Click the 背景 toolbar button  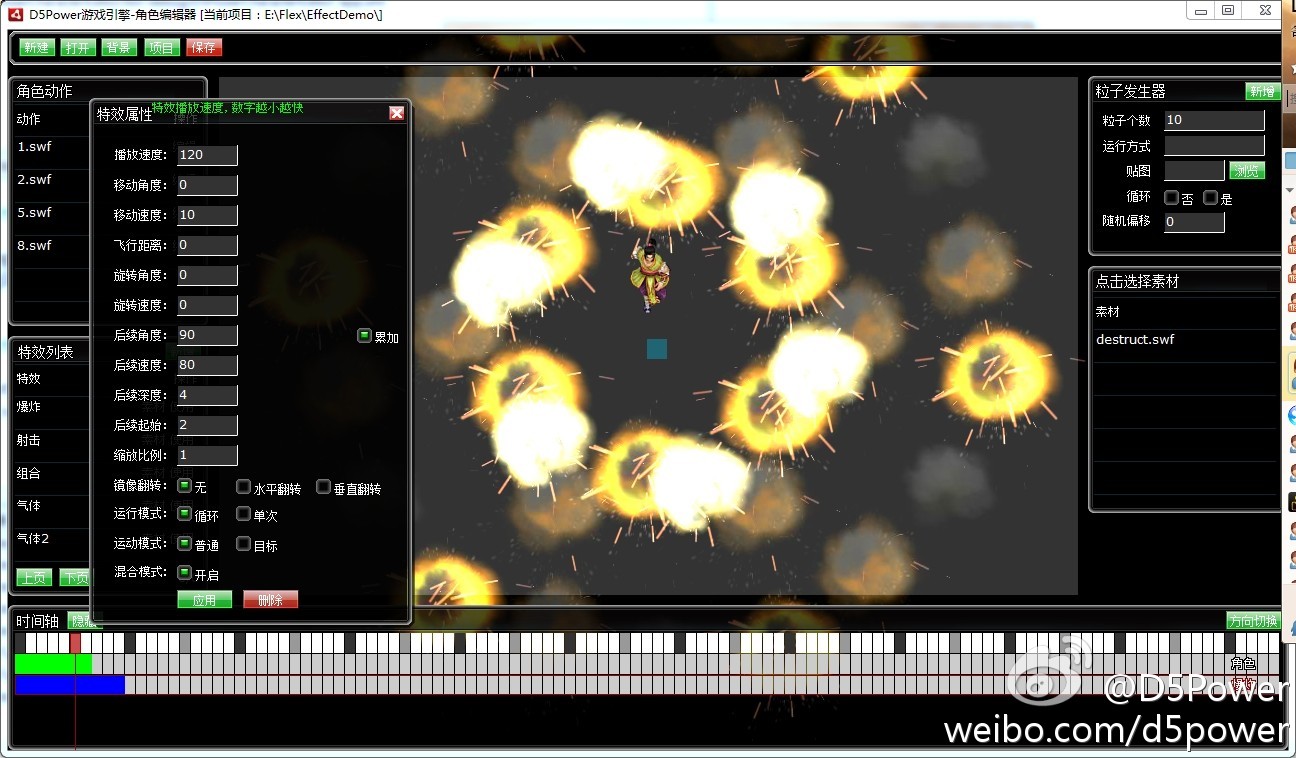tap(119, 47)
